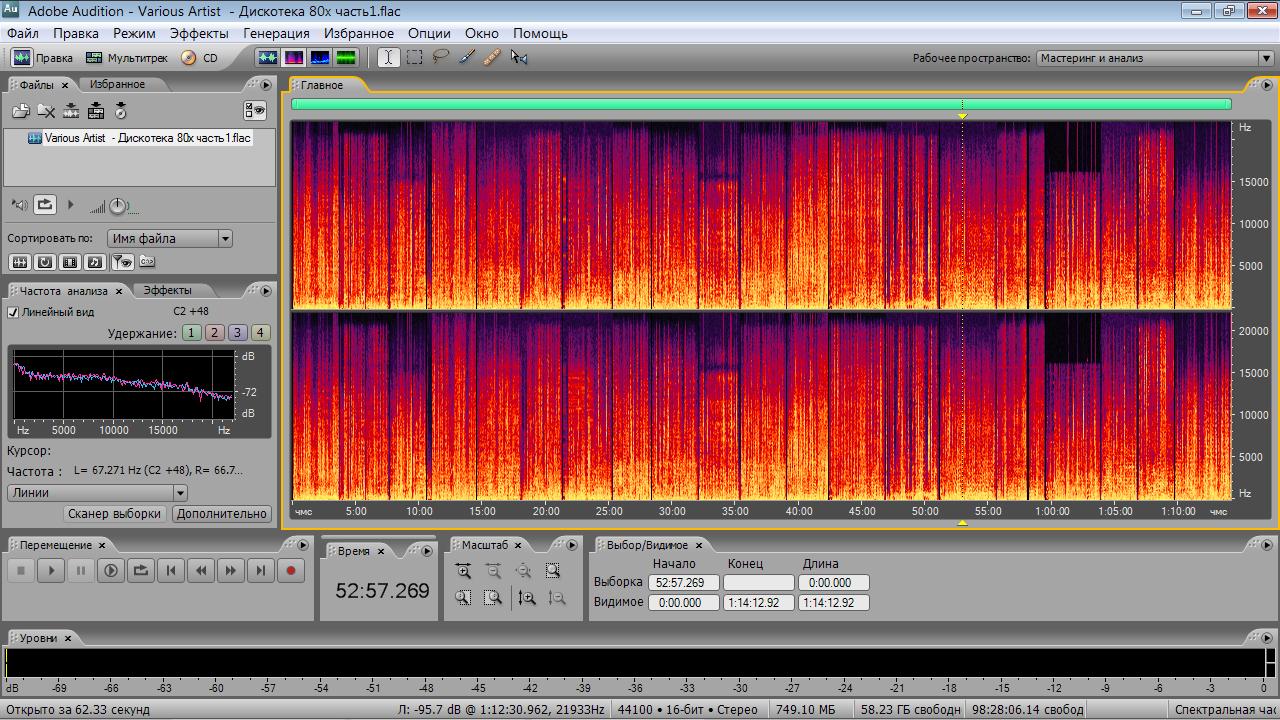Image resolution: width=1280 pixels, height=720 pixels.
Task: Click the Дополнительно button
Action: click(x=221, y=514)
